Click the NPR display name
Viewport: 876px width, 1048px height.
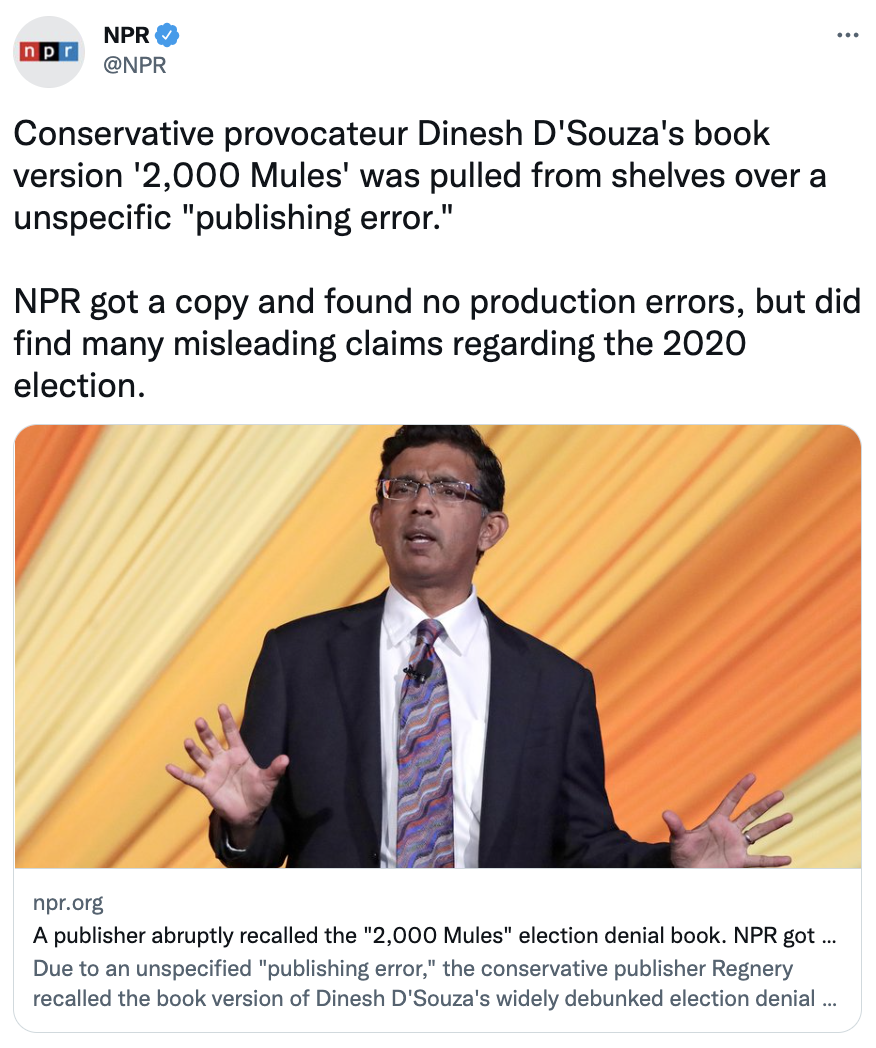click(x=127, y=35)
